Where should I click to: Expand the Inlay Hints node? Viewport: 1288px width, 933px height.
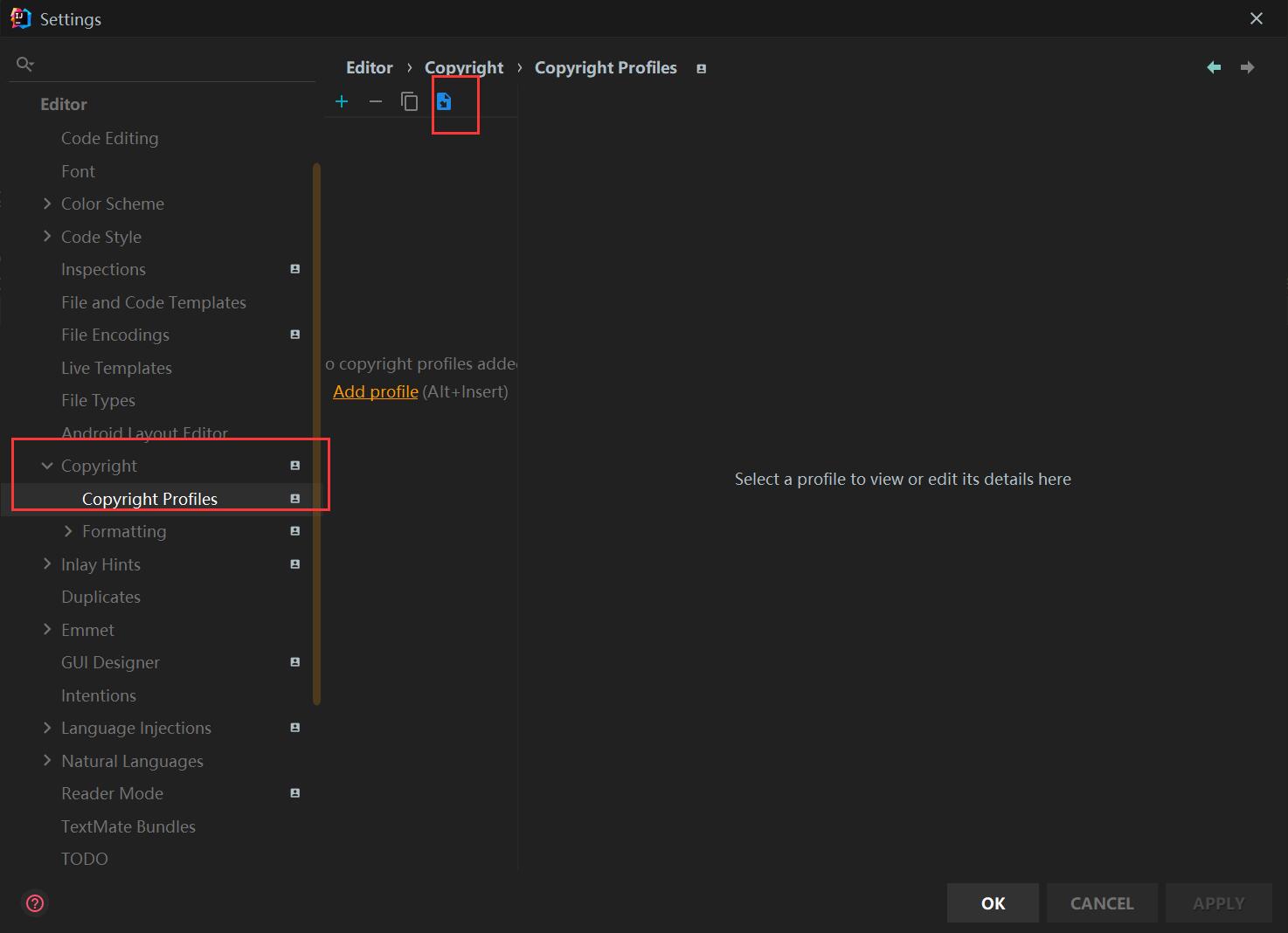coord(47,564)
